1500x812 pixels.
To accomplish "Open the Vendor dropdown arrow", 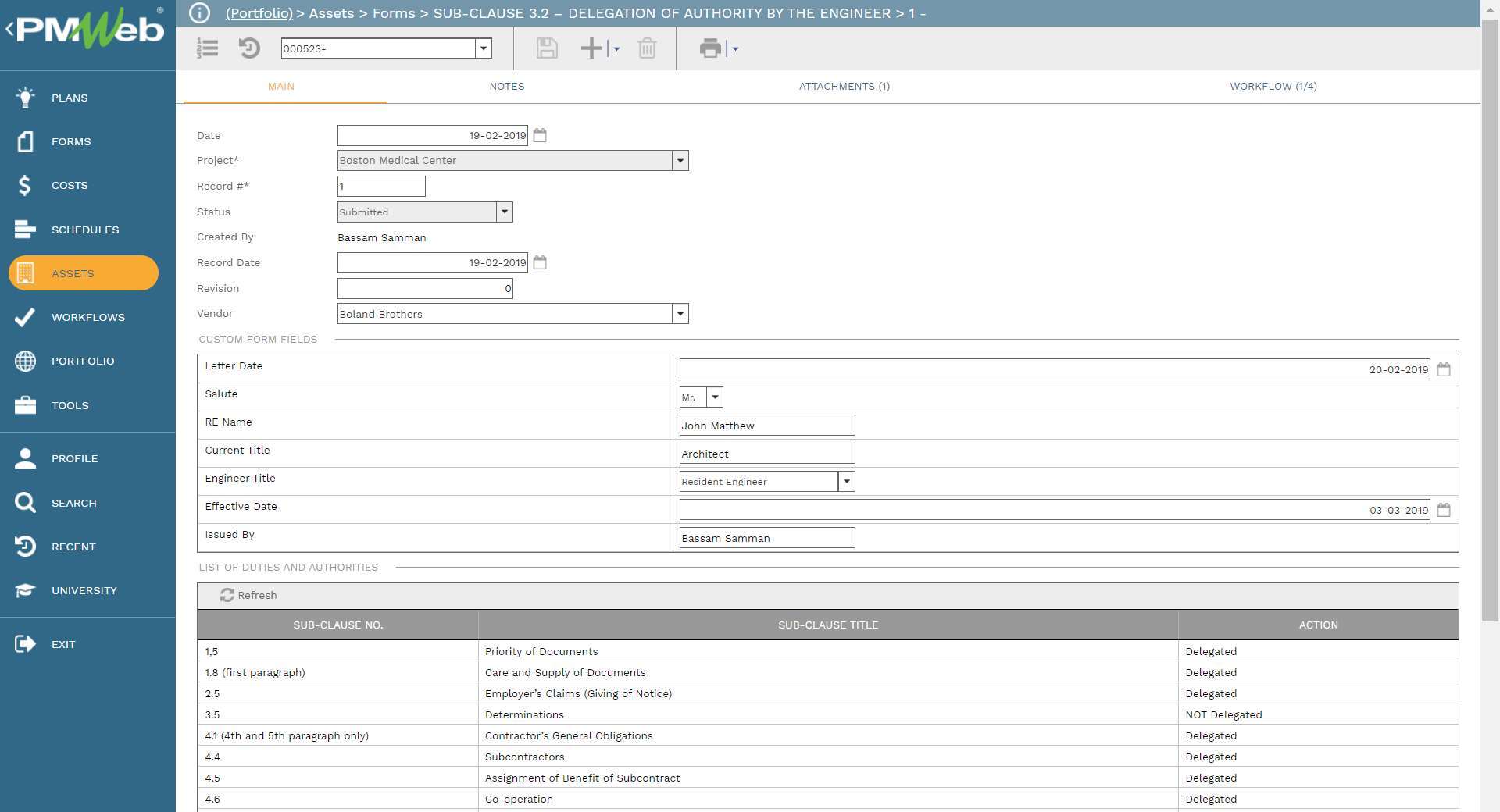I will (680, 314).
